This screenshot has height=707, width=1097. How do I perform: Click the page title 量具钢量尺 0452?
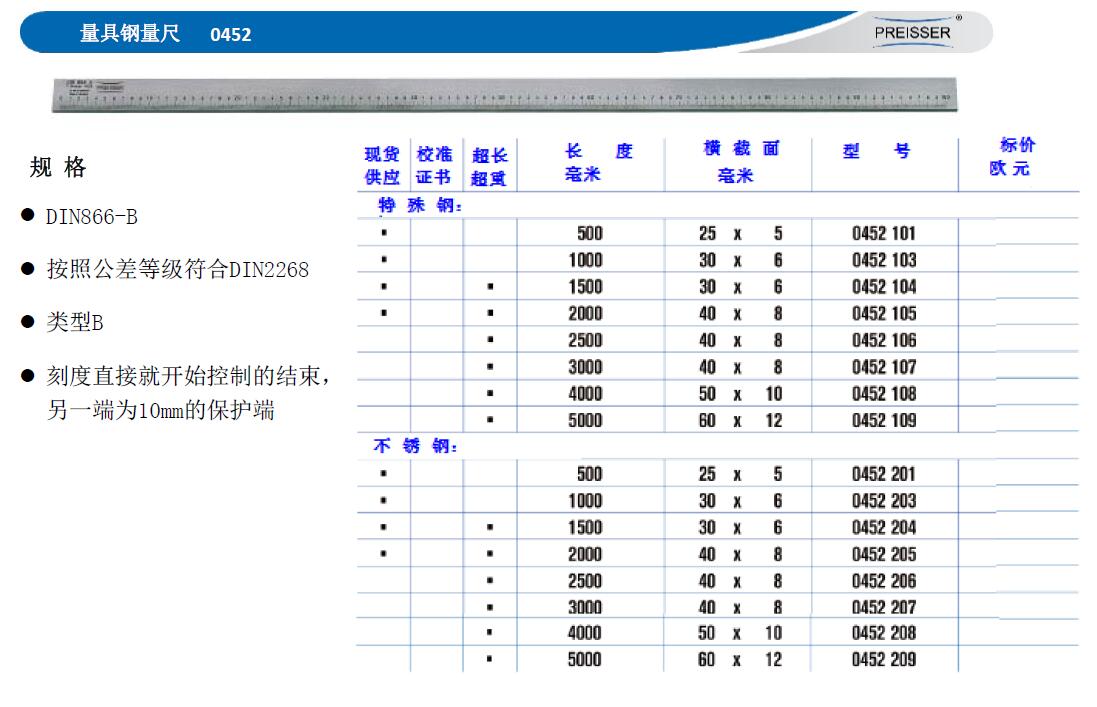(x=165, y=34)
